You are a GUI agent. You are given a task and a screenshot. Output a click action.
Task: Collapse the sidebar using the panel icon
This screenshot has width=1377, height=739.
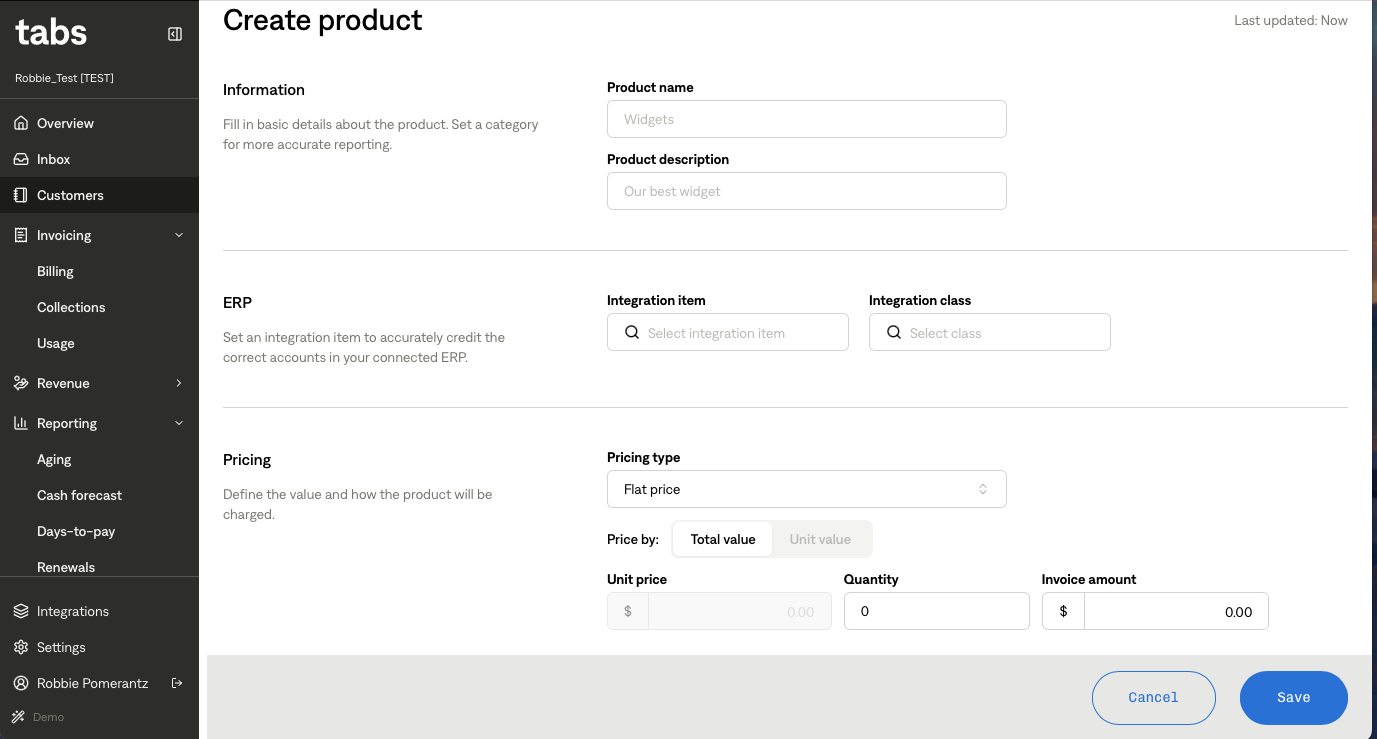pyautogui.click(x=175, y=34)
